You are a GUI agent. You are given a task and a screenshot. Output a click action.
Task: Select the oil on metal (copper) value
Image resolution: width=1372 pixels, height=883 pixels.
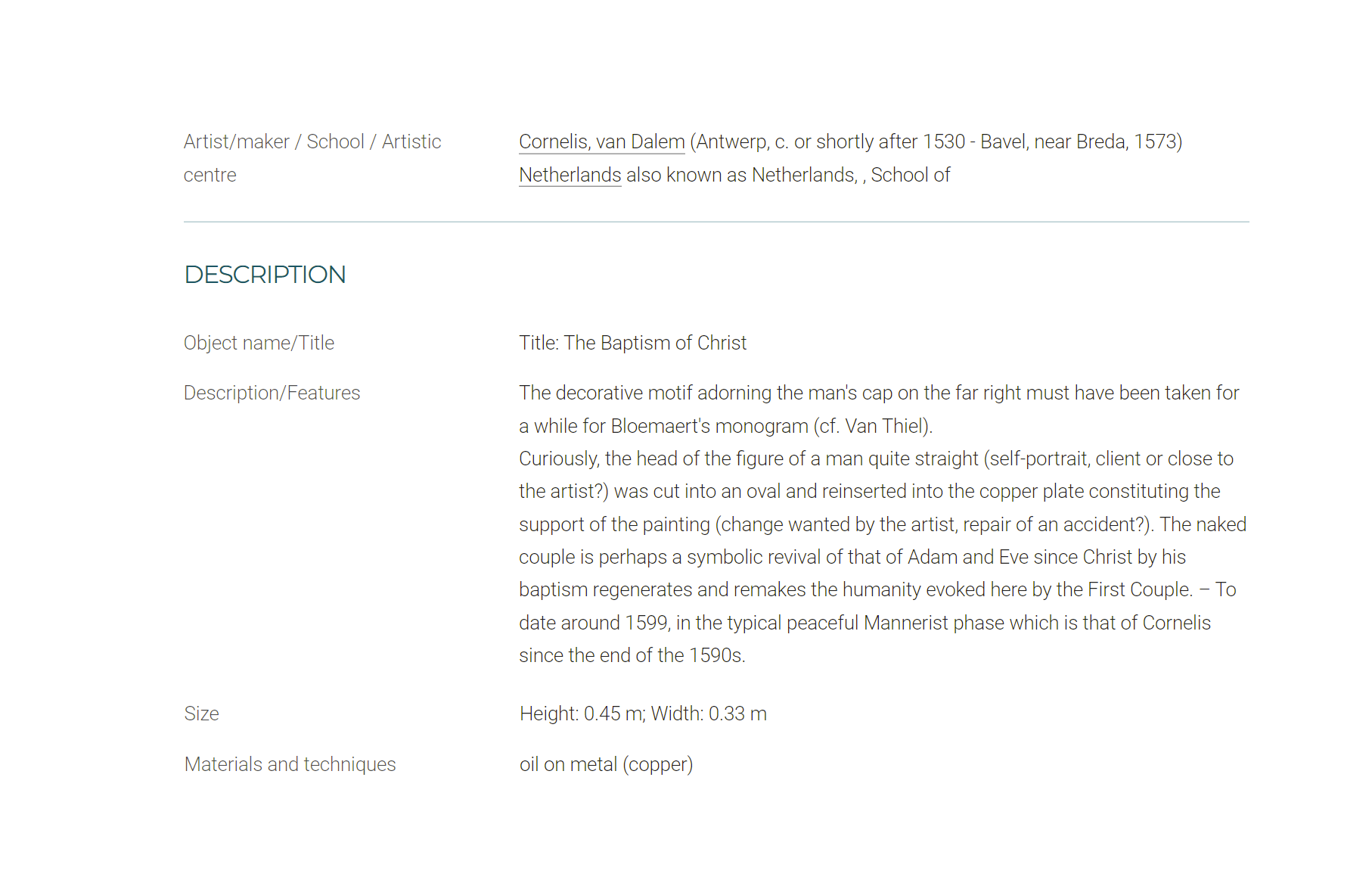click(x=606, y=764)
